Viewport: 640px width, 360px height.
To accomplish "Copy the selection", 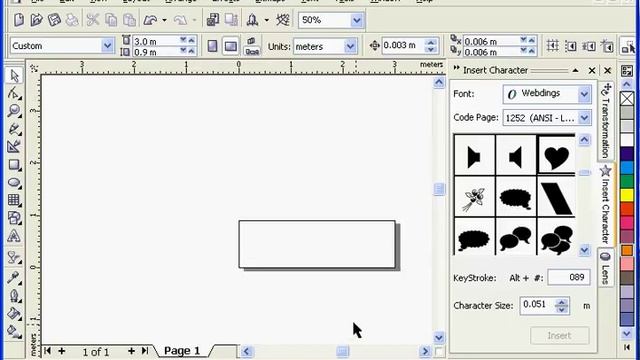I will [x=111, y=20].
